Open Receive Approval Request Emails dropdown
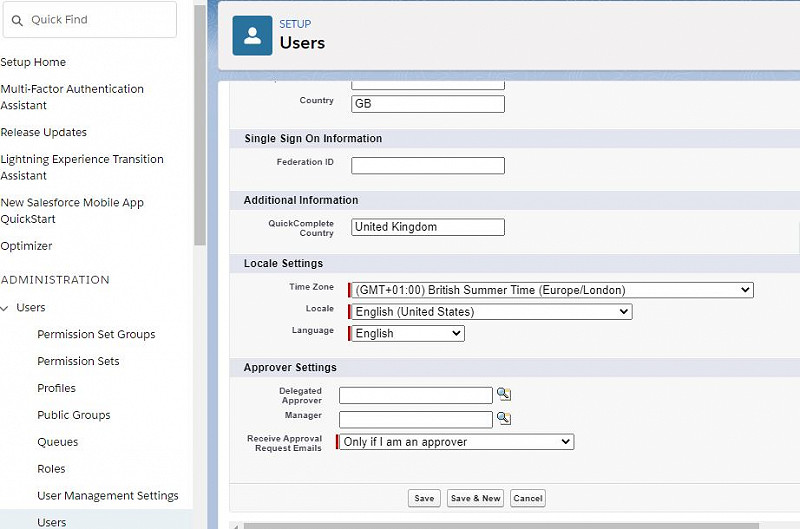800x529 pixels. [x=457, y=442]
